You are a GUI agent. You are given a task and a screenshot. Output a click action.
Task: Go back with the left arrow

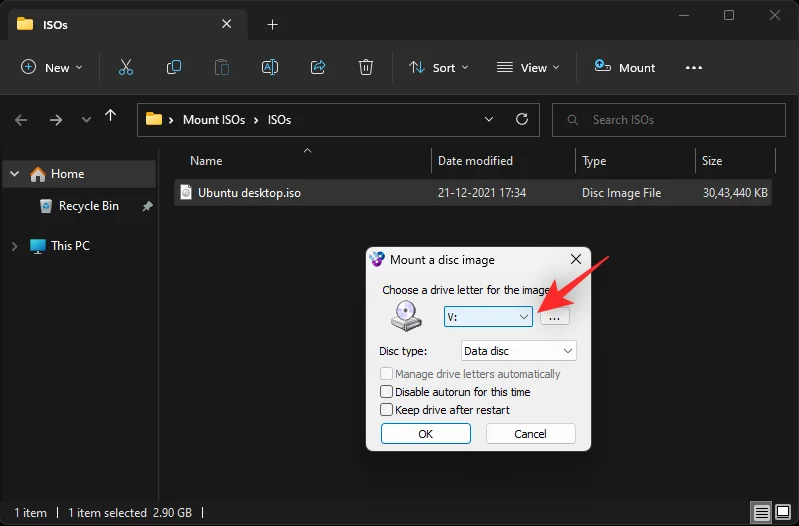point(21,120)
